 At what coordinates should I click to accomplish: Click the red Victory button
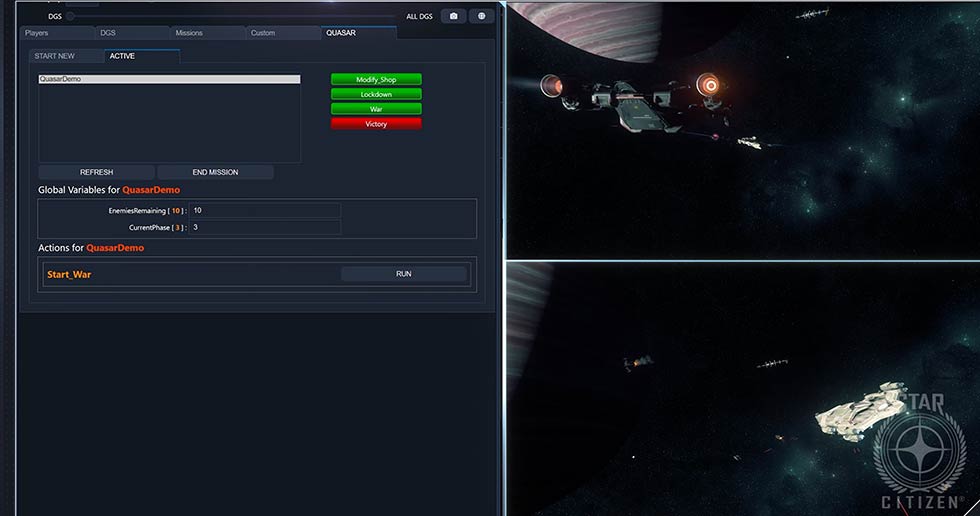376,124
